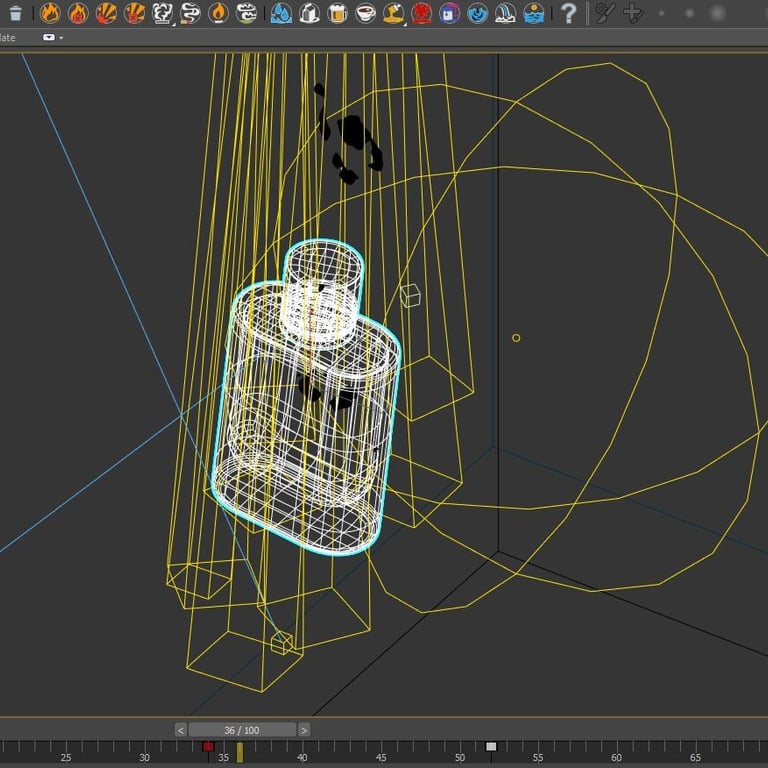The height and width of the screenshot is (768, 768).
Task: Select the water droplets liquid preset
Action: (x=282, y=13)
